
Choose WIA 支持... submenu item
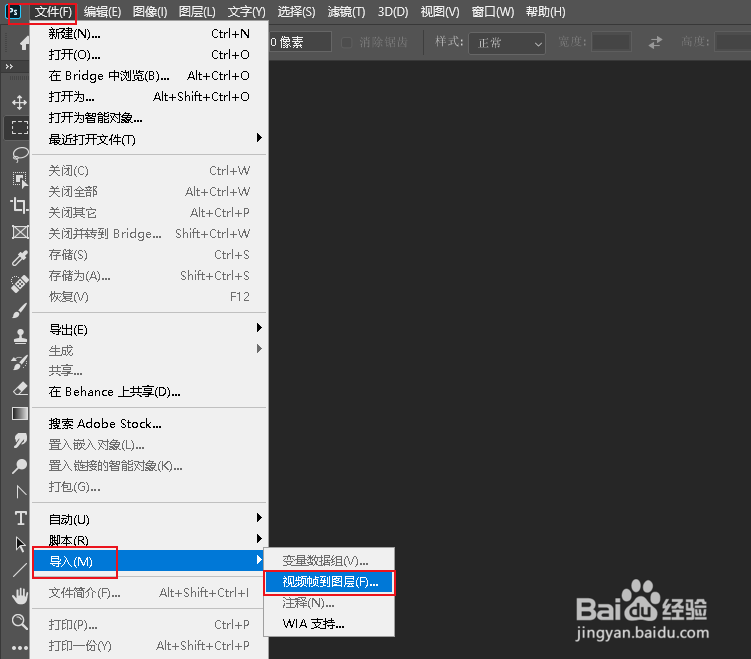[x=330, y=624]
